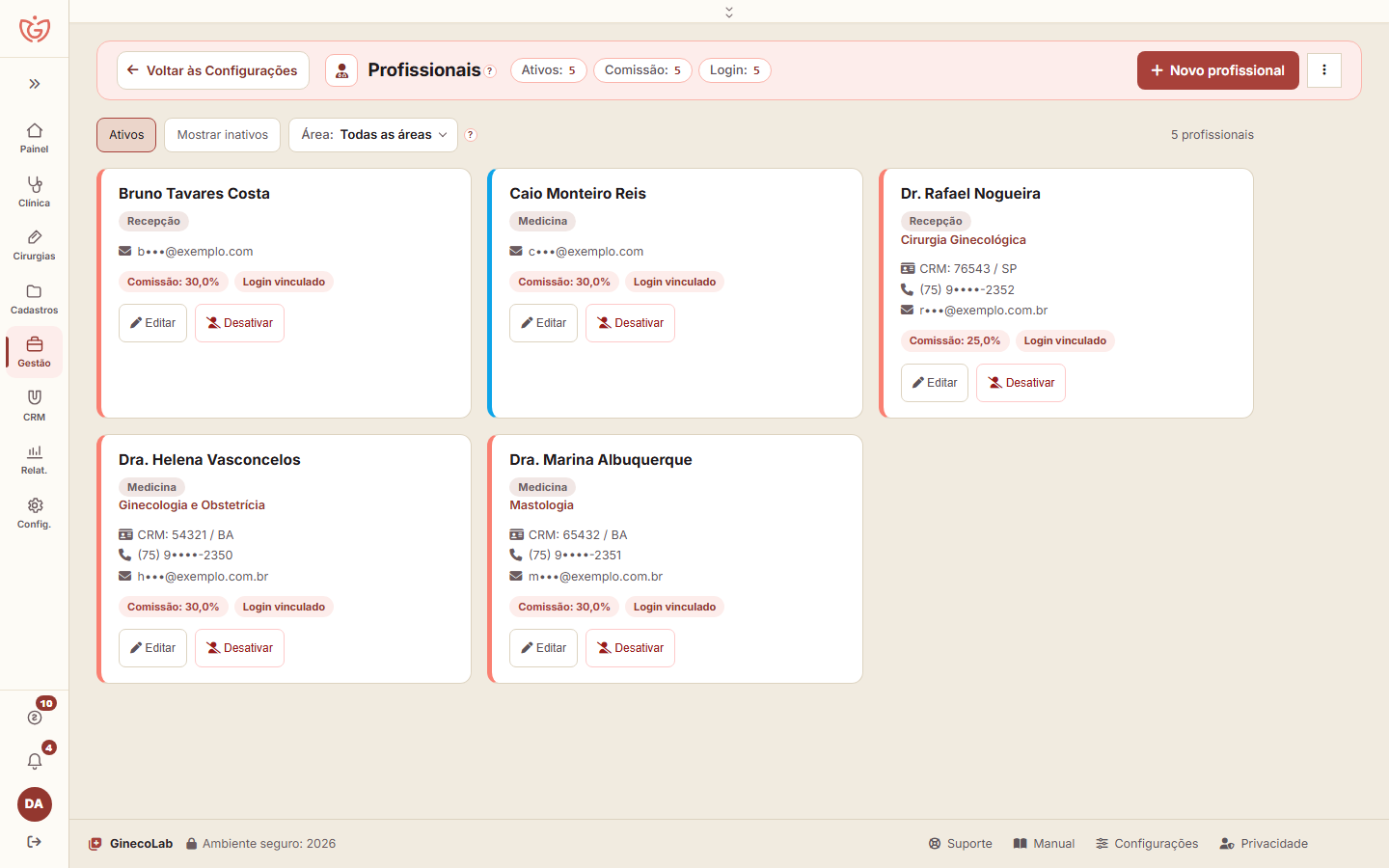1389x868 pixels.
Task: Open the three-dot more options menu
Action: point(1324,70)
